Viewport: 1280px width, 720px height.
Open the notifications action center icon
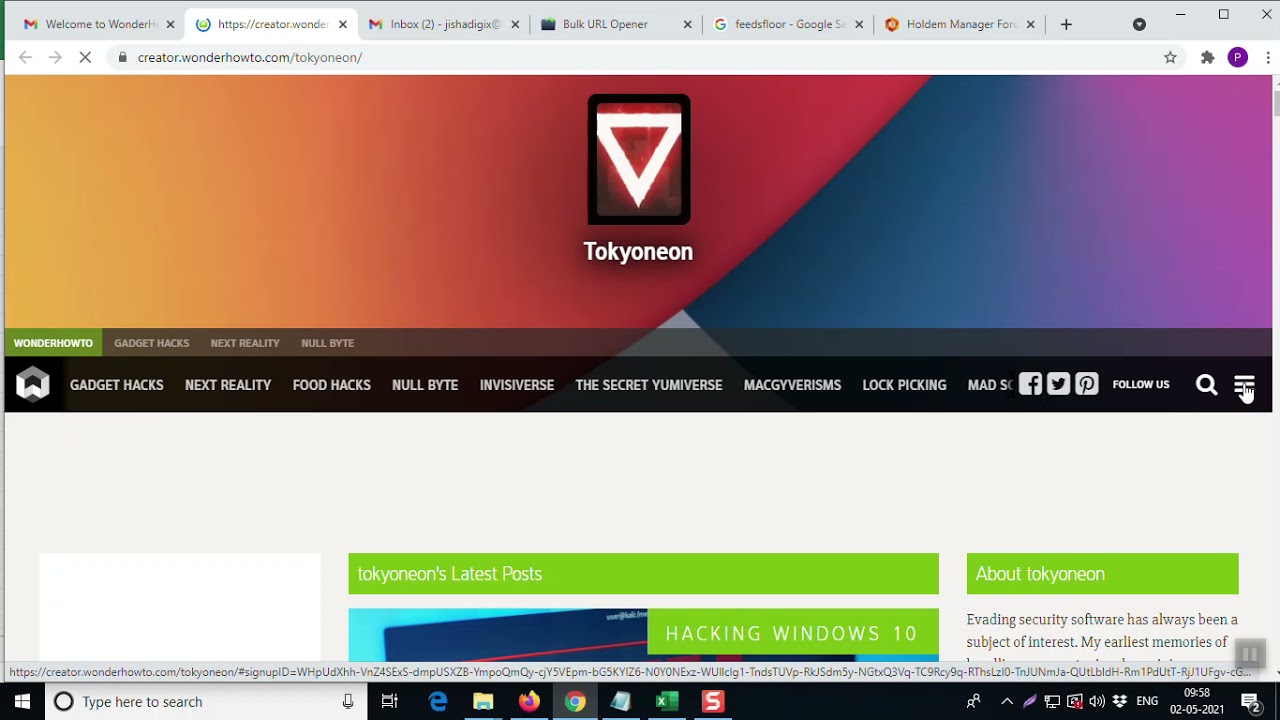point(1250,702)
